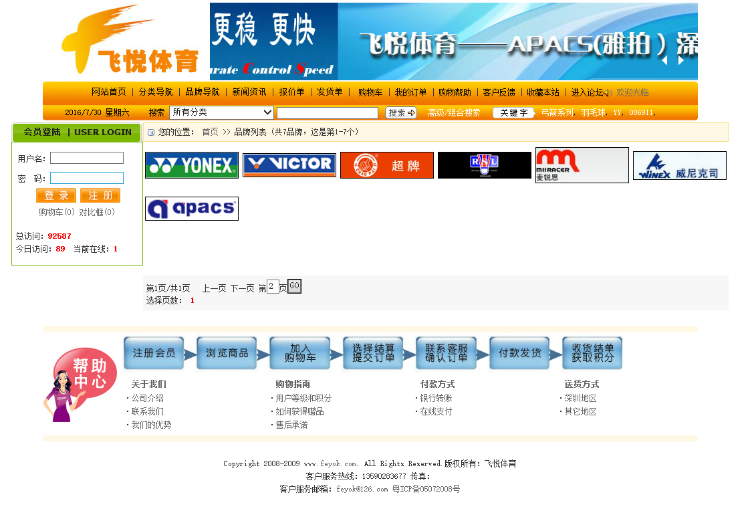Image resolution: width=750 pixels, height=527 pixels.
Task: Open the YONEX brand logo
Action: pos(192,165)
